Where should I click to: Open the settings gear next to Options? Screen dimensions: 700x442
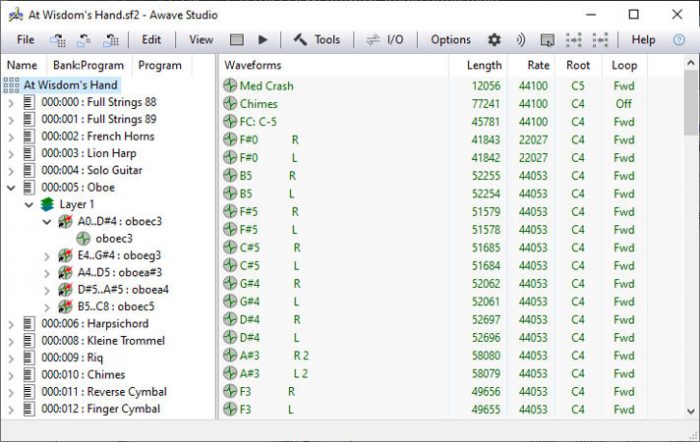click(494, 40)
